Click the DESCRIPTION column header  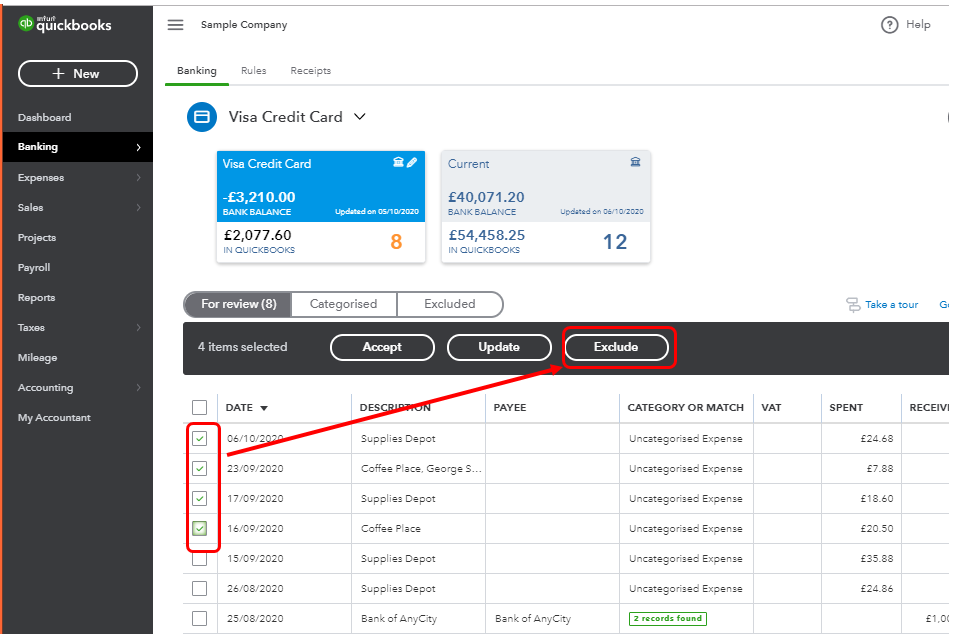click(395, 408)
